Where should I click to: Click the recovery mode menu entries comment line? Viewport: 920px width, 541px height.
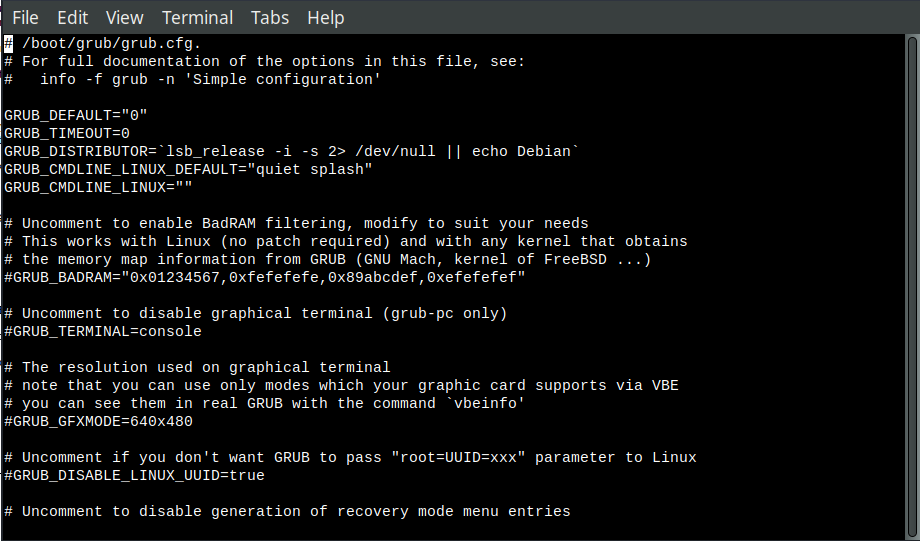(x=288, y=512)
